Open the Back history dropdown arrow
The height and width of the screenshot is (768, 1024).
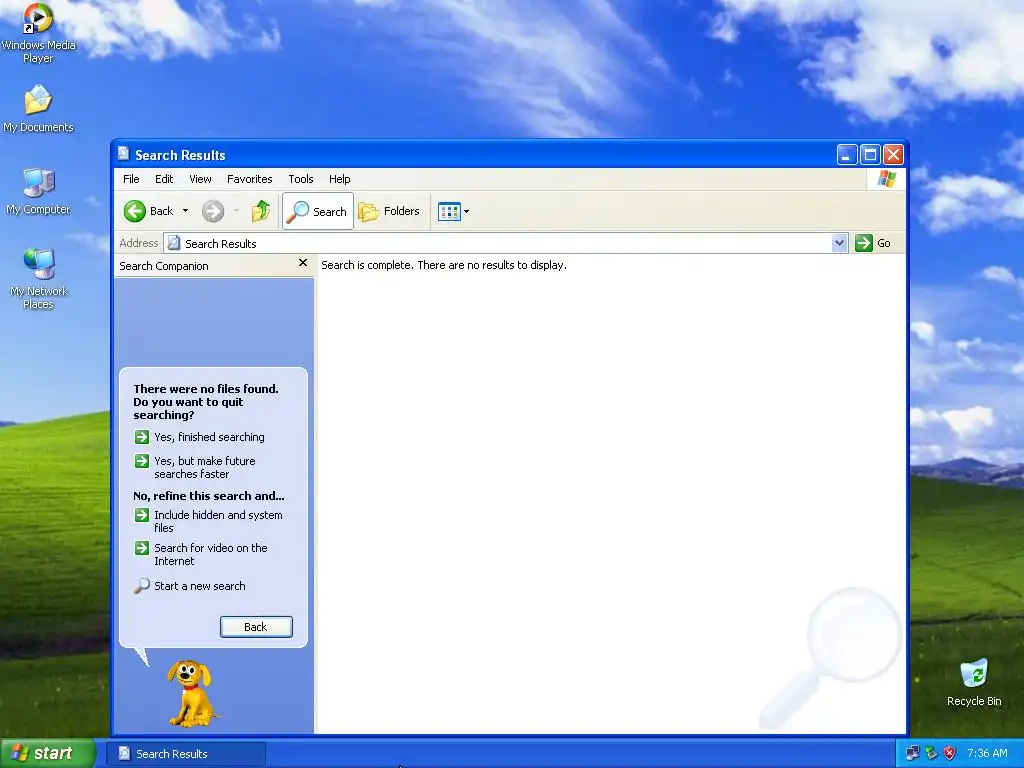point(185,211)
